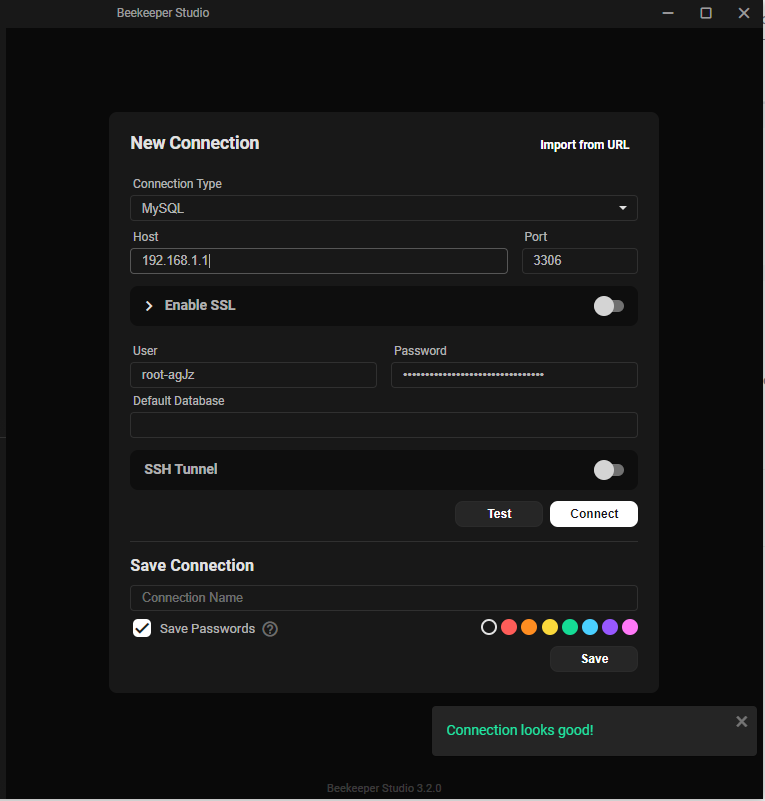Click the Connect button

tap(593, 513)
